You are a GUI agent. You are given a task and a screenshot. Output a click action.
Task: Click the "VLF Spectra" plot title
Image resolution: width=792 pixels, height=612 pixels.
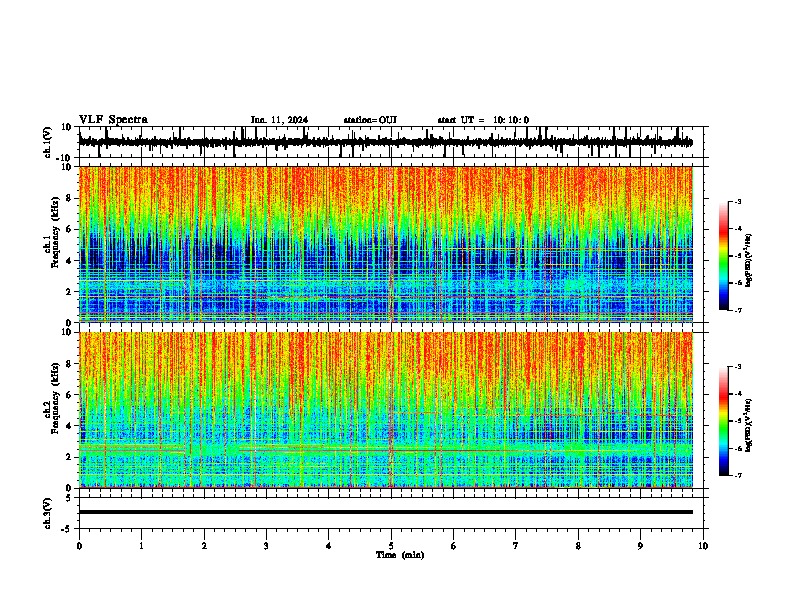tap(114, 120)
